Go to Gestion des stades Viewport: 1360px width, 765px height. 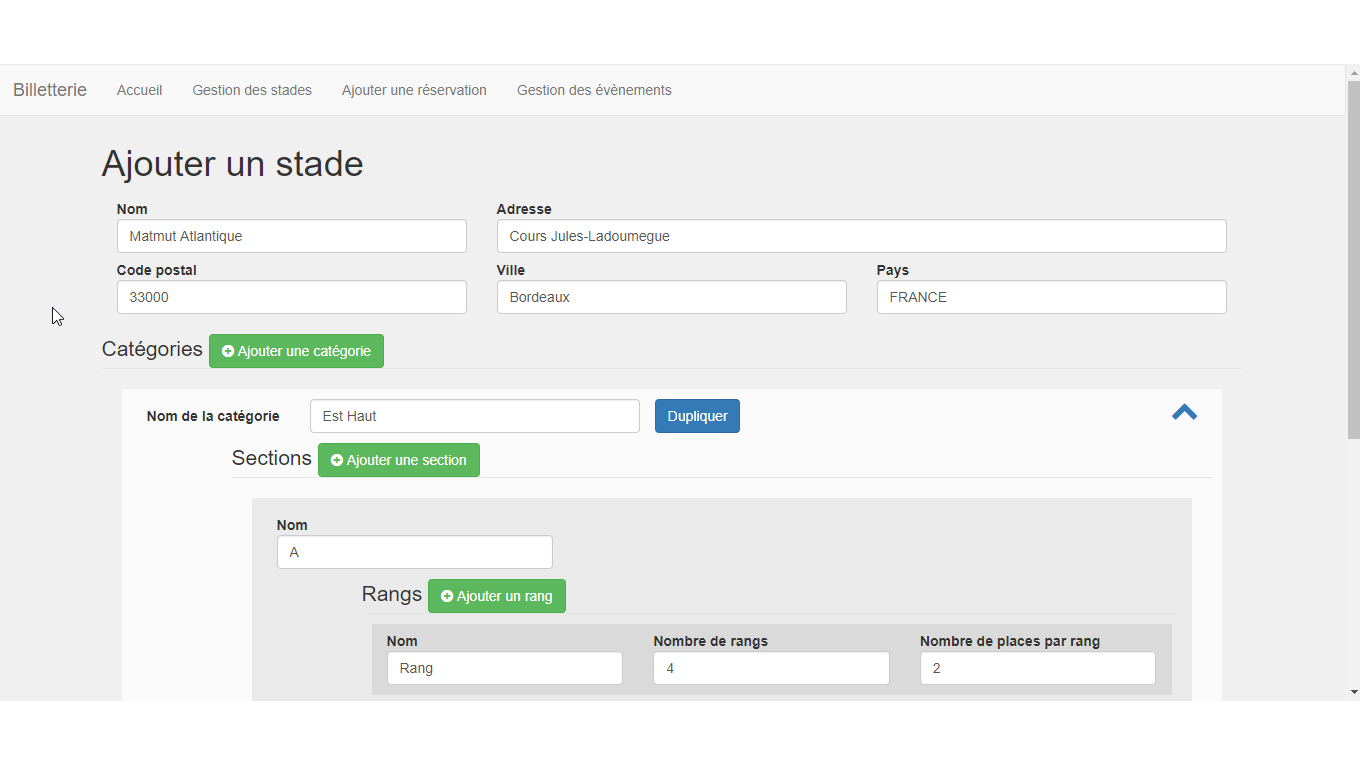(252, 90)
